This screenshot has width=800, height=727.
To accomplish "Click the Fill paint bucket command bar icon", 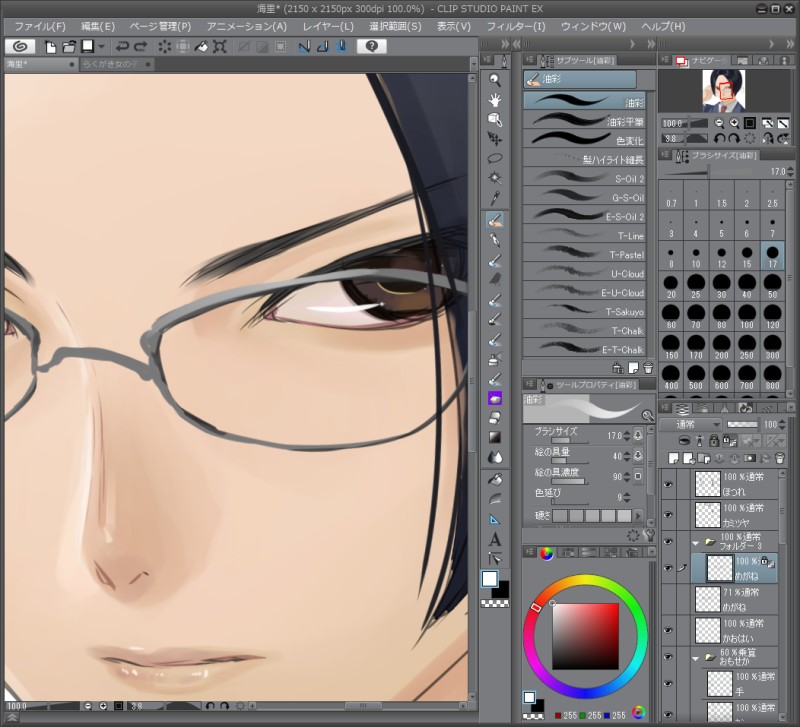I will pos(202,46).
